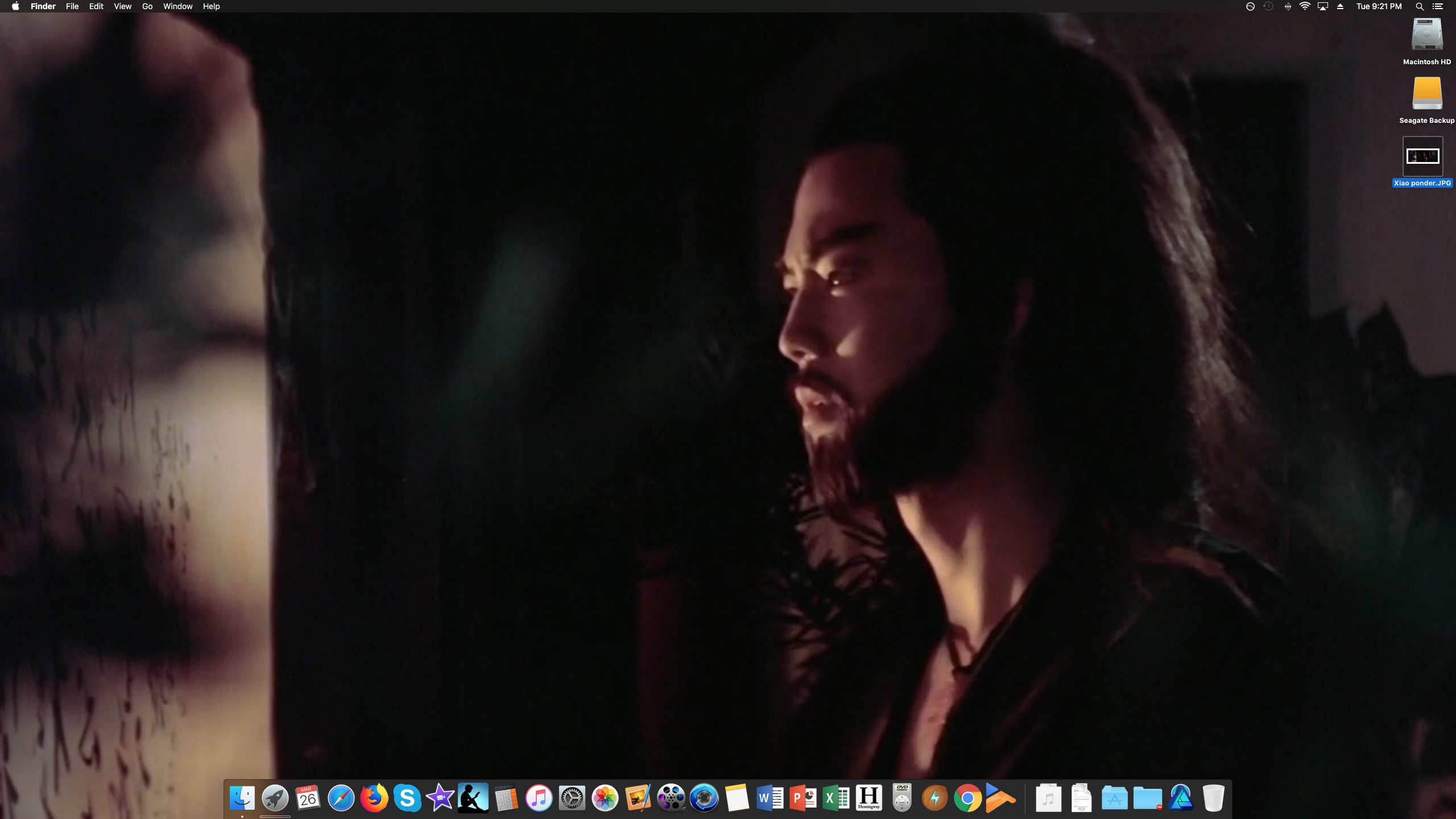Viewport: 1456px width, 819px height.
Task: Open the AirPlay display menu
Action: (1322, 6)
